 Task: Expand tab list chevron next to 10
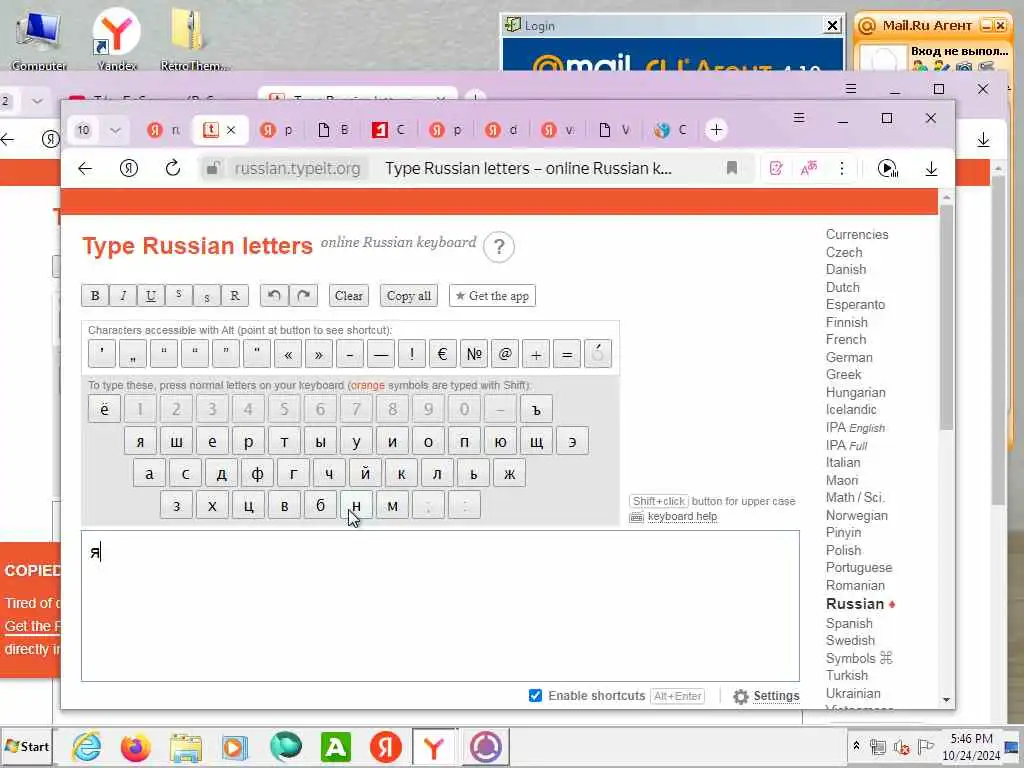115,130
